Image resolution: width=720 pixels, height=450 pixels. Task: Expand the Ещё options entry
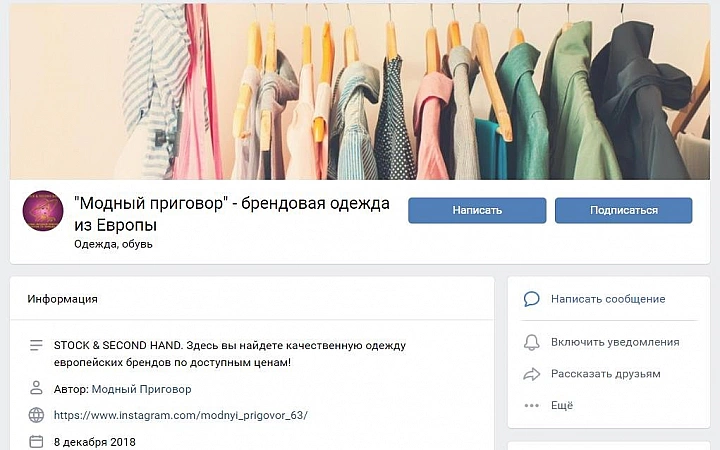pos(562,405)
